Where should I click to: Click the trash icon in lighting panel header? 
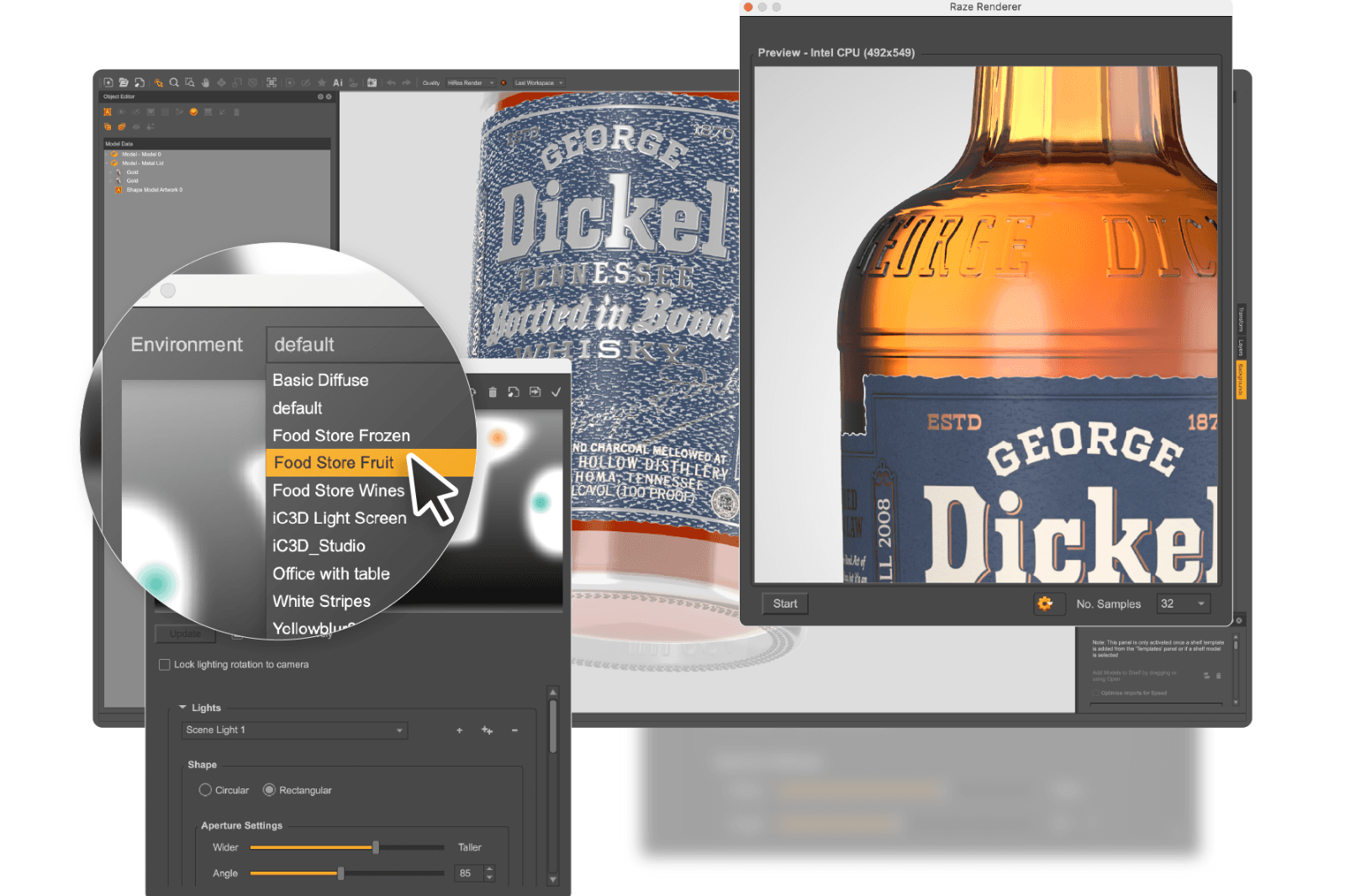click(x=493, y=392)
